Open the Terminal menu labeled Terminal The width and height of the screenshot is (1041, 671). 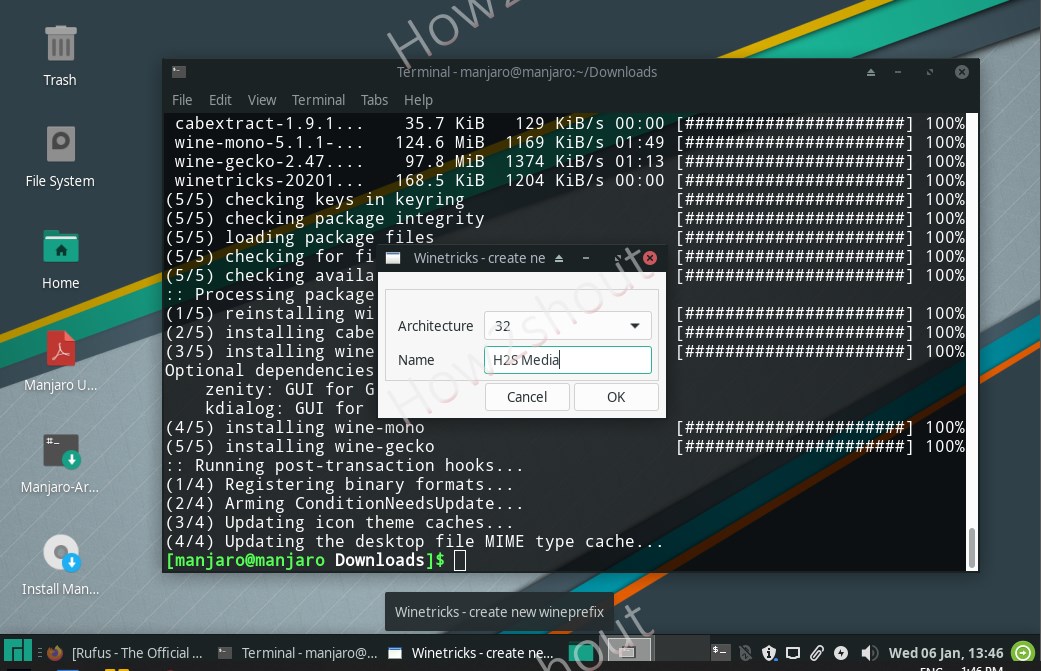point(318,99)
